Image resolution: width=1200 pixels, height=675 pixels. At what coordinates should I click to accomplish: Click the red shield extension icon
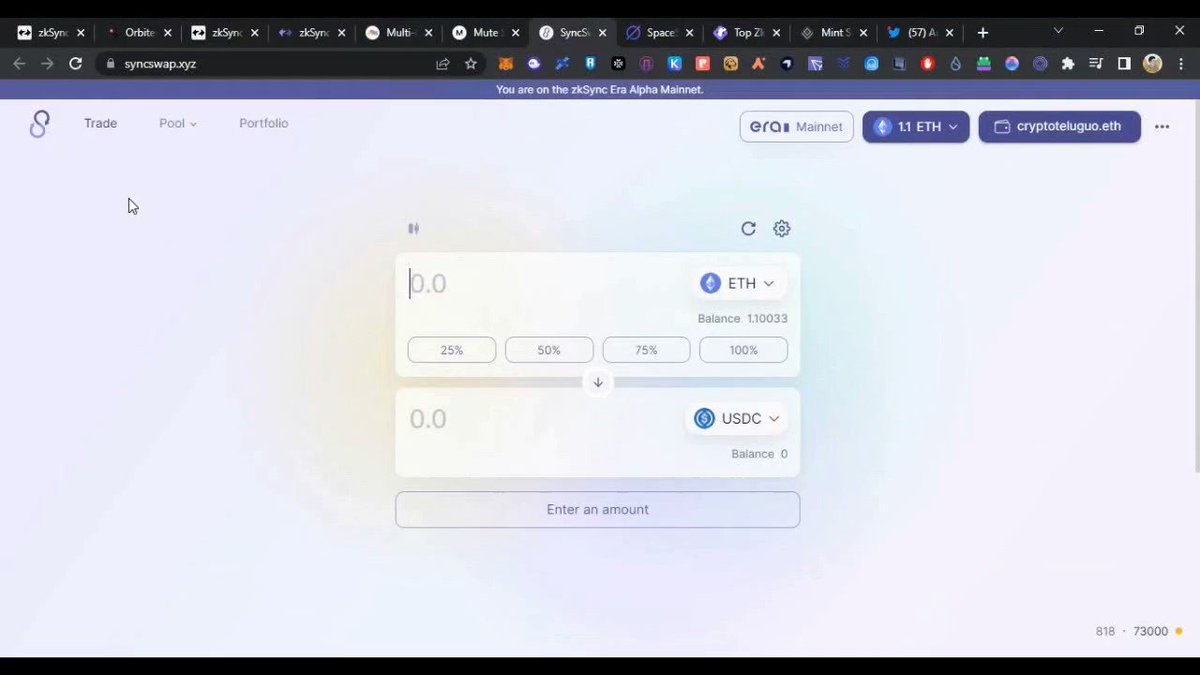[928, 63]
